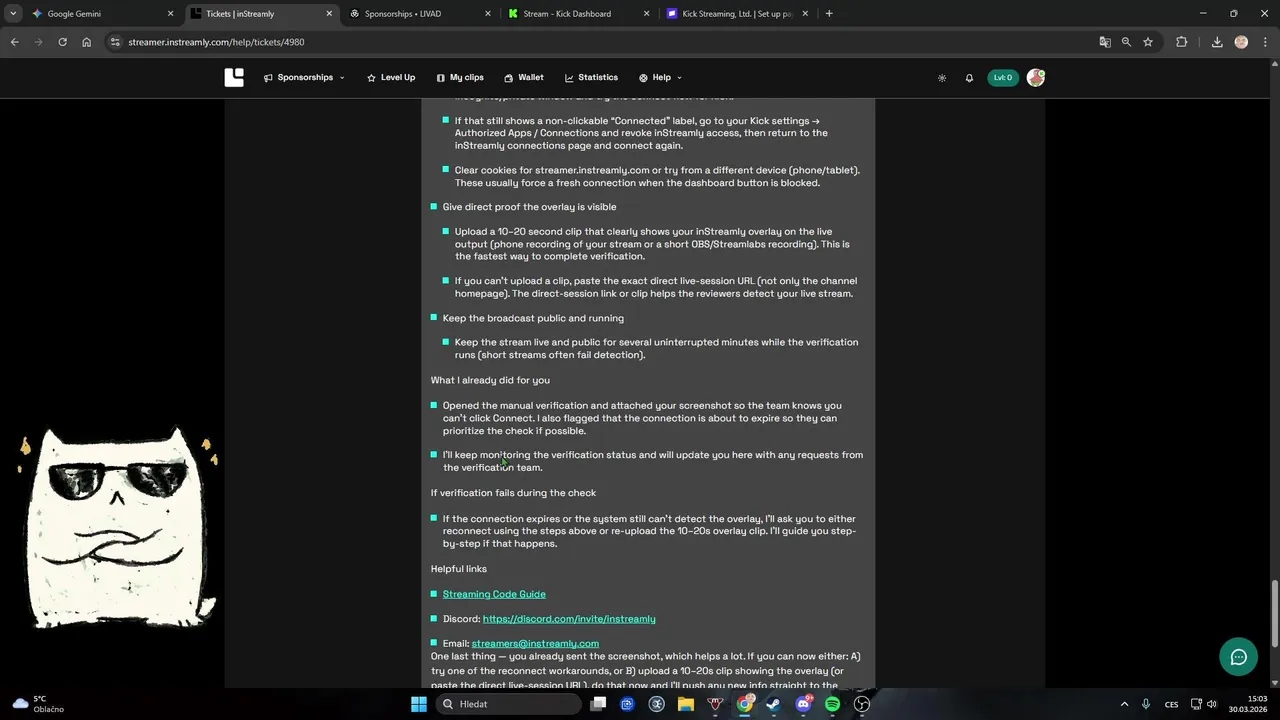Image resolution: width=1280 pixels, height=720 pixels.
Task: Expand the Help dropdown menu
Action: pos(660,78)
